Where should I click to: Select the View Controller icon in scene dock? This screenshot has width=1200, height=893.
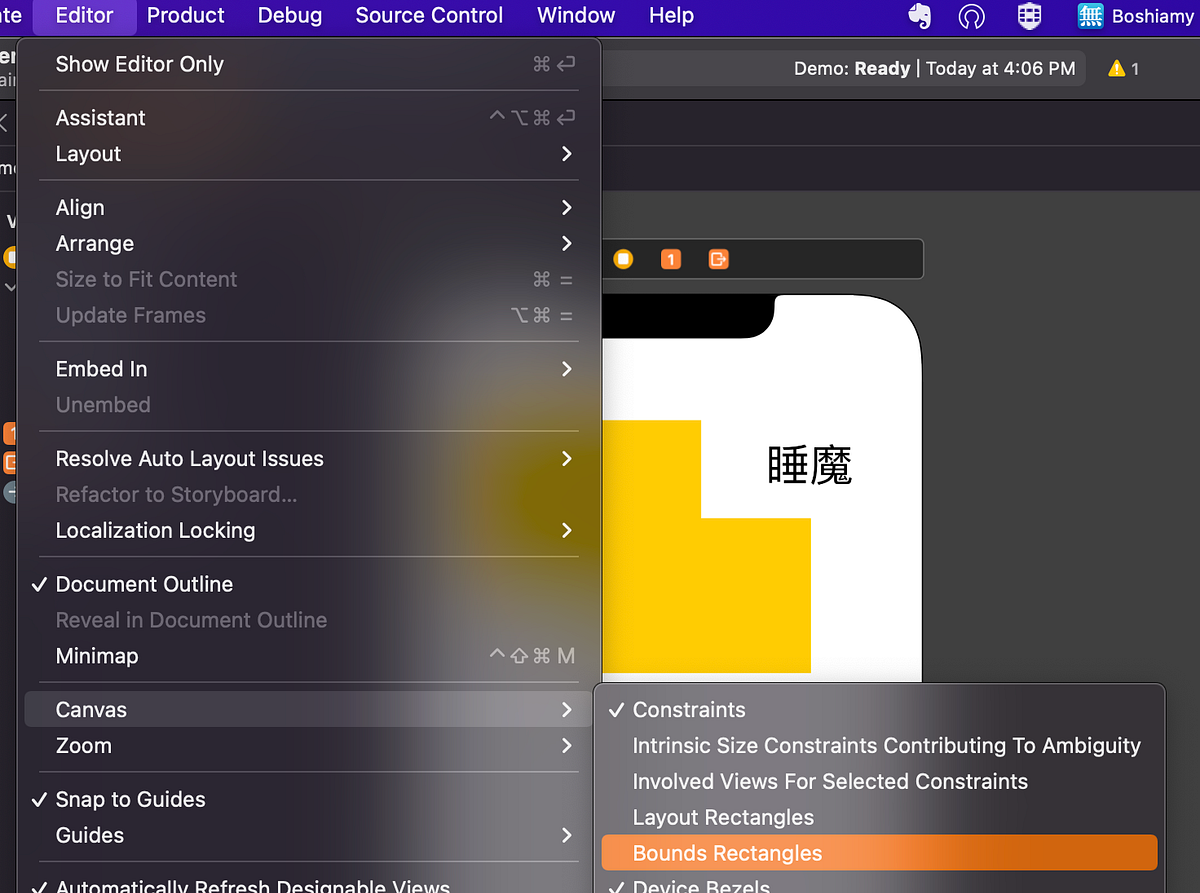pyautogui.click(x=624, y=259)
